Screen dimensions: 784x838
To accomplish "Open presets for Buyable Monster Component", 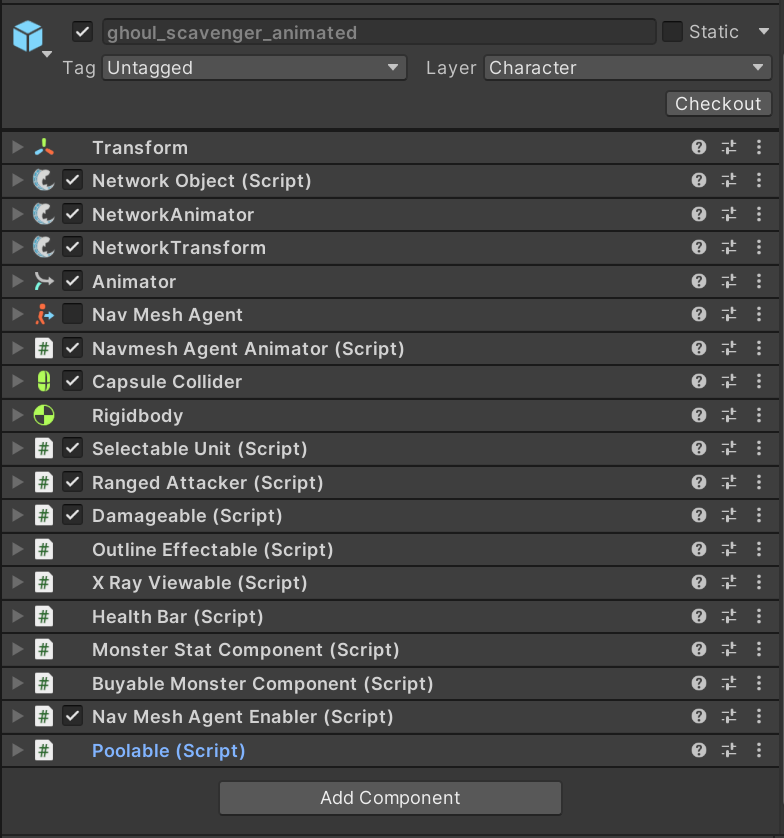I will pos(728,684).
